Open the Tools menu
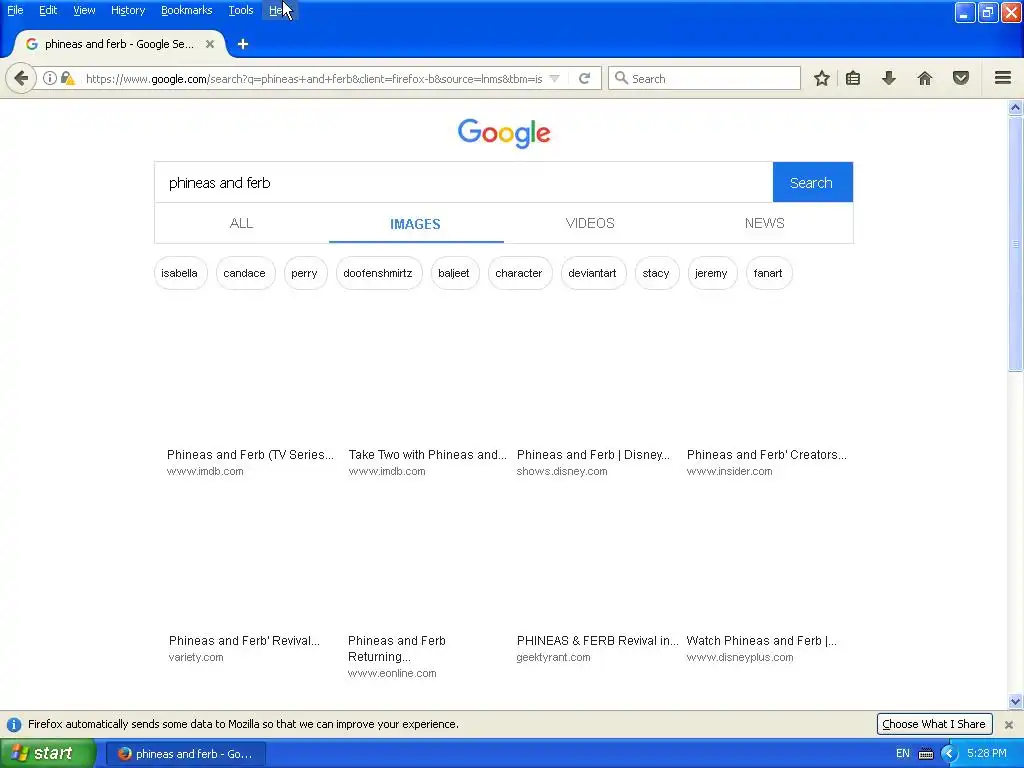The image size is (1024, 768). pos(240,10)
